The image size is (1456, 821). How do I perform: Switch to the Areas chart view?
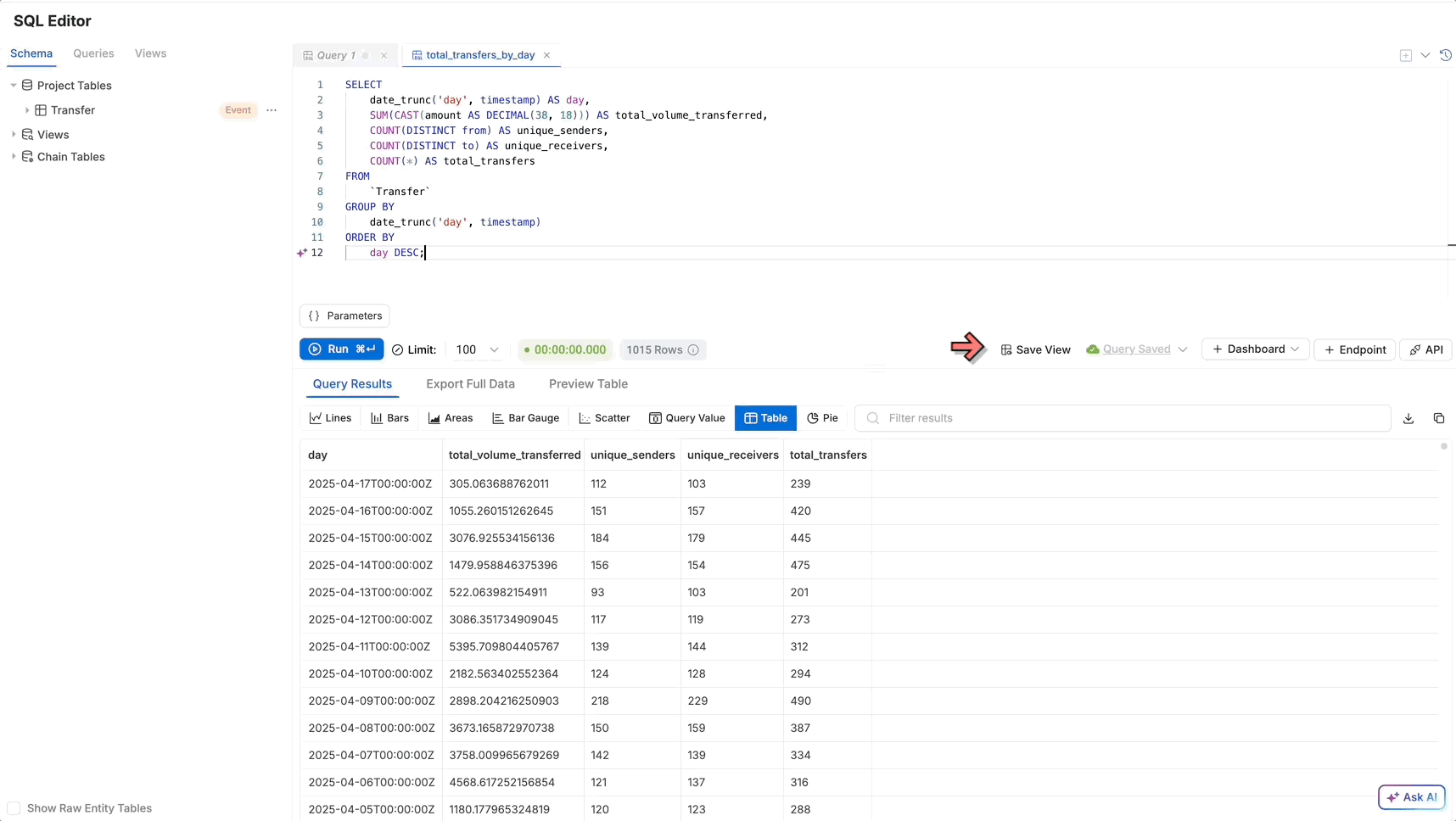pyautogui.click(x=451, y=418)
